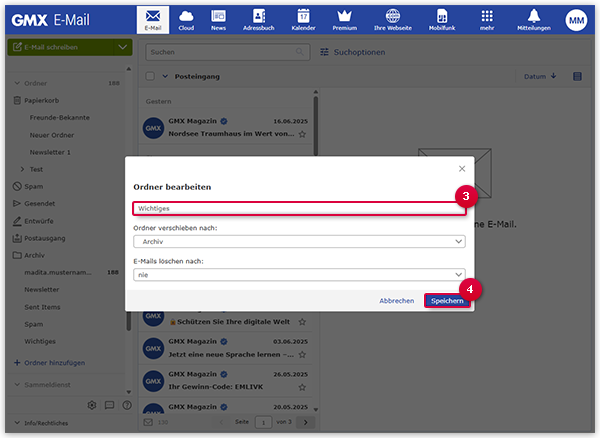
Task: Open E-Mails löschen nach dropdown
Action: click(x=299, y=275)
